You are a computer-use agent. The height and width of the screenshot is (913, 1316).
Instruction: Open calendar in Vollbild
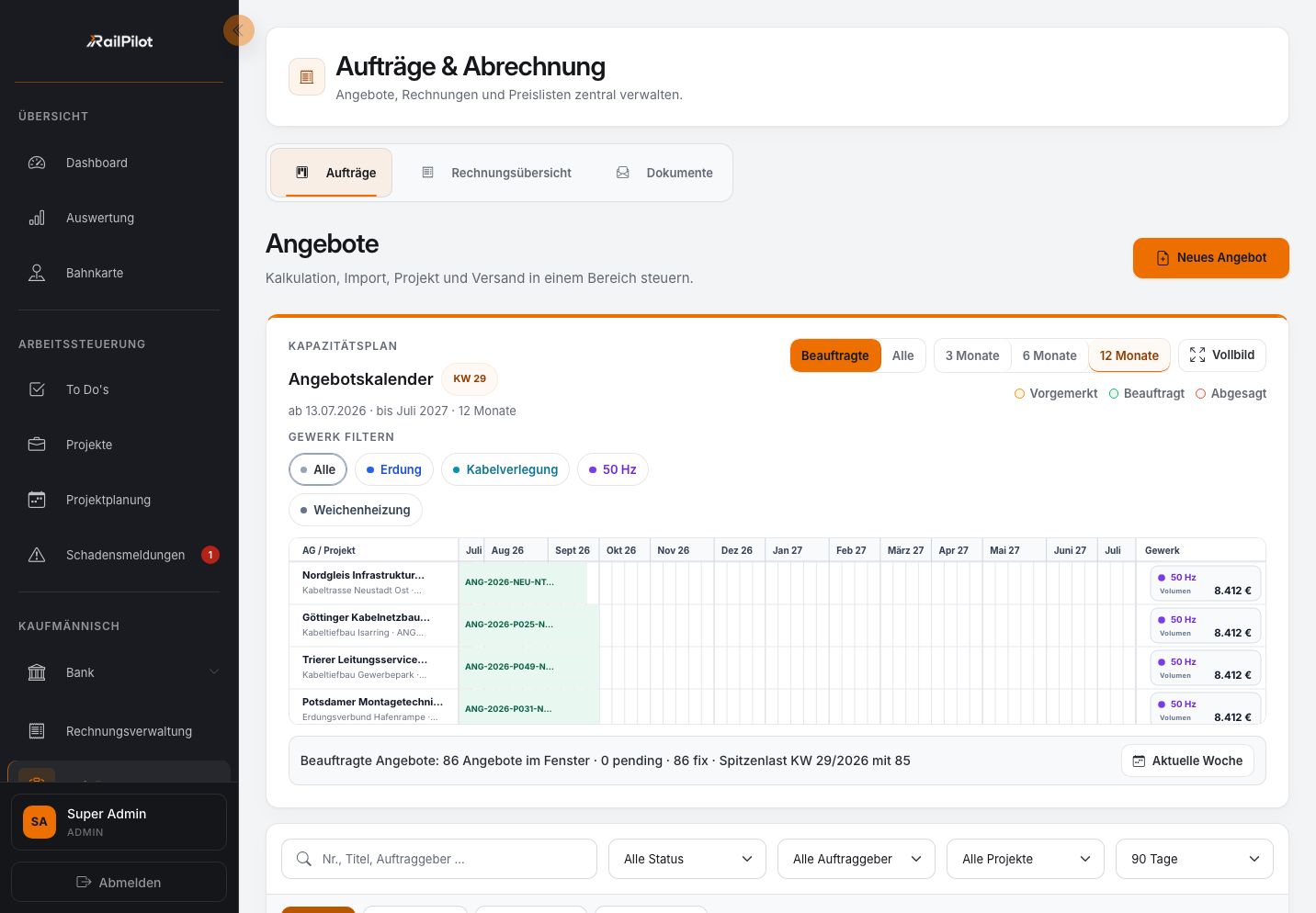click(1222, 355)
